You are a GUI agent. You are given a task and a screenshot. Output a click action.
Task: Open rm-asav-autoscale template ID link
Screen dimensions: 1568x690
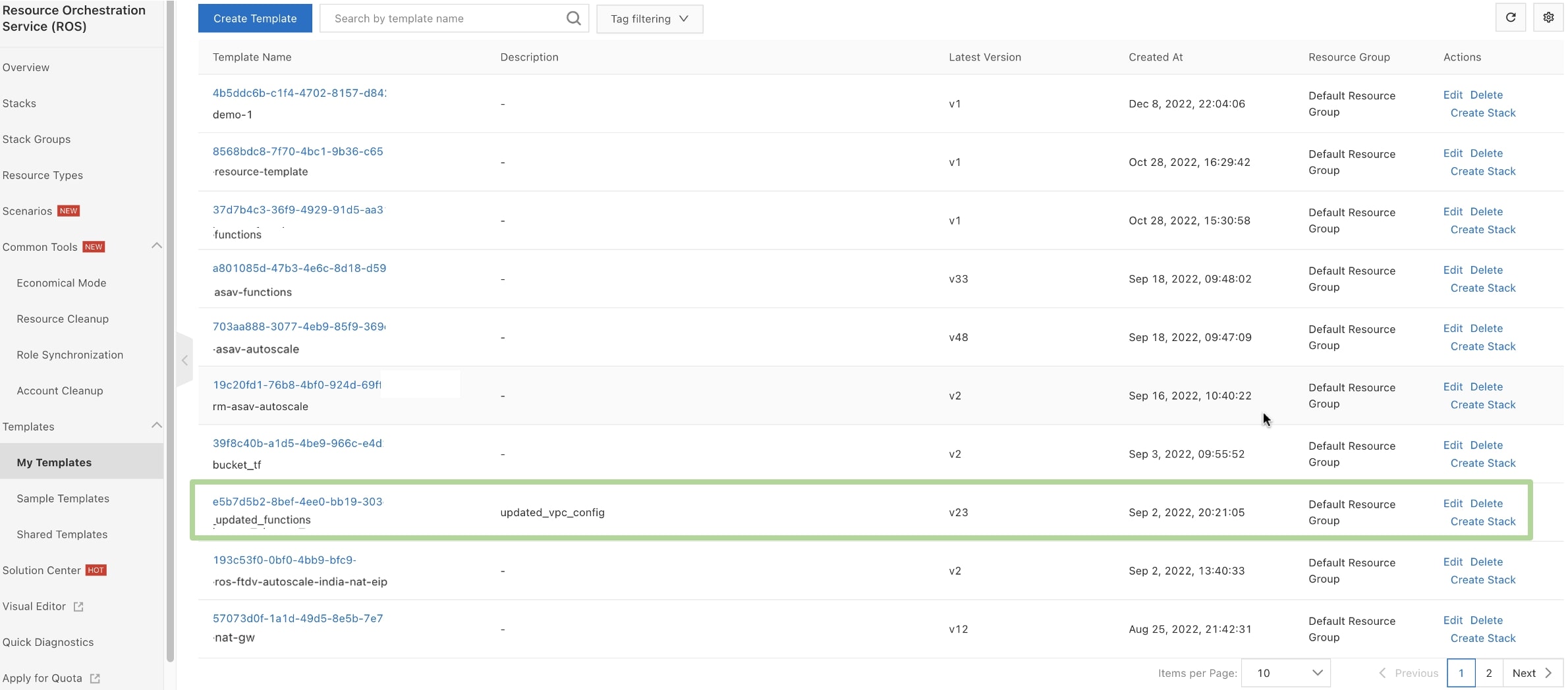[x=297, y=385]
